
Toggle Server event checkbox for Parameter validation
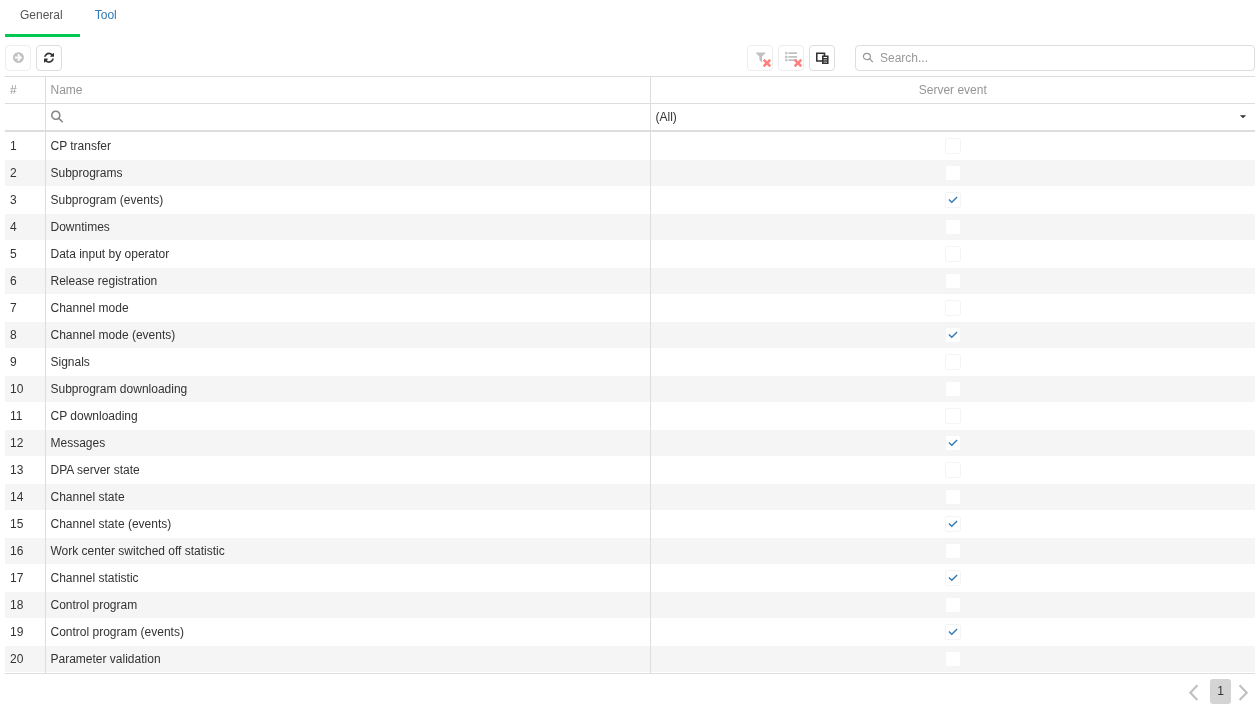[x=953, y=659]
